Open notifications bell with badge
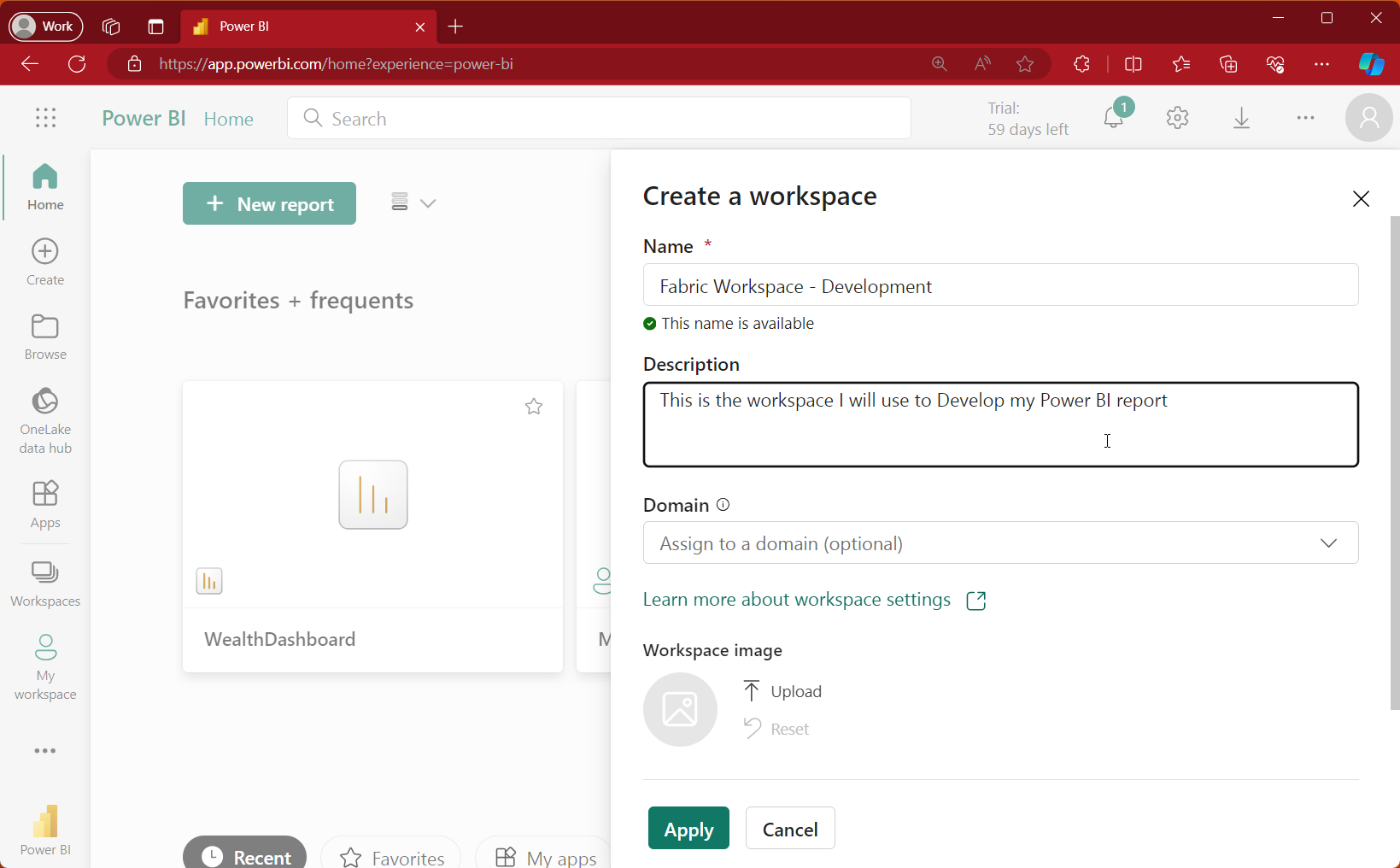The height and width of the screenshot is (868, 1400). click(x=1113, y=118)
